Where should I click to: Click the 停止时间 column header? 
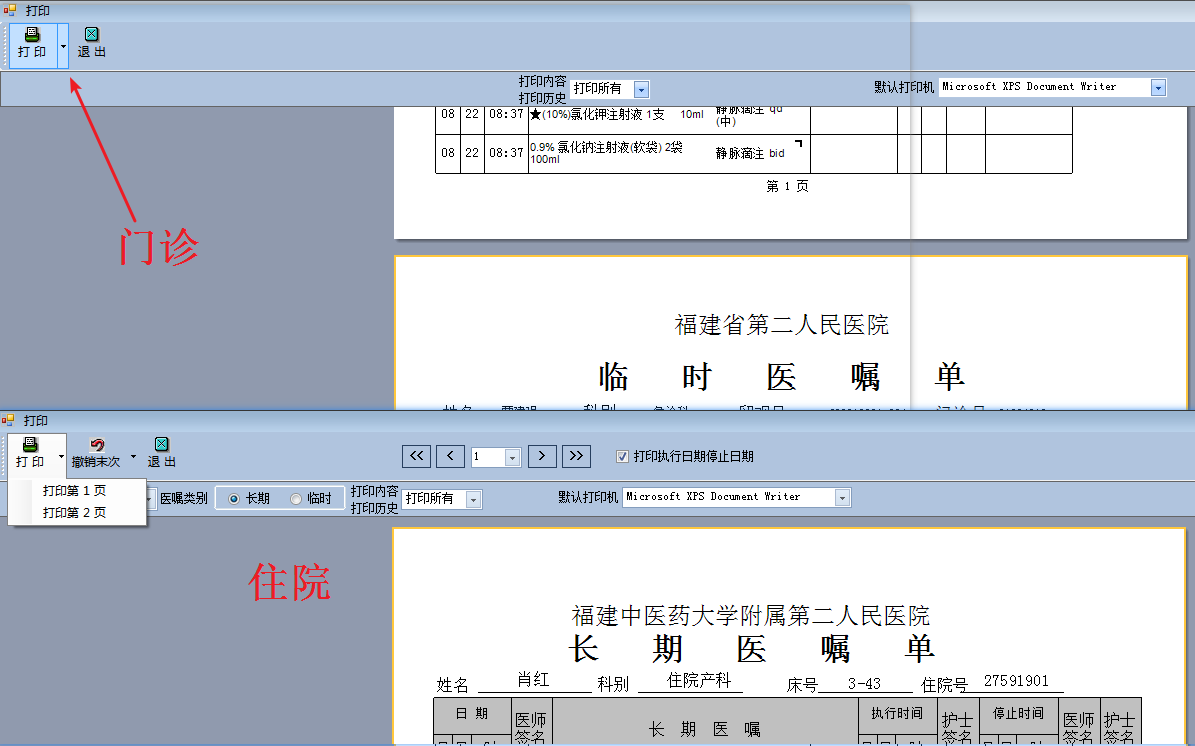(1018, 713)
